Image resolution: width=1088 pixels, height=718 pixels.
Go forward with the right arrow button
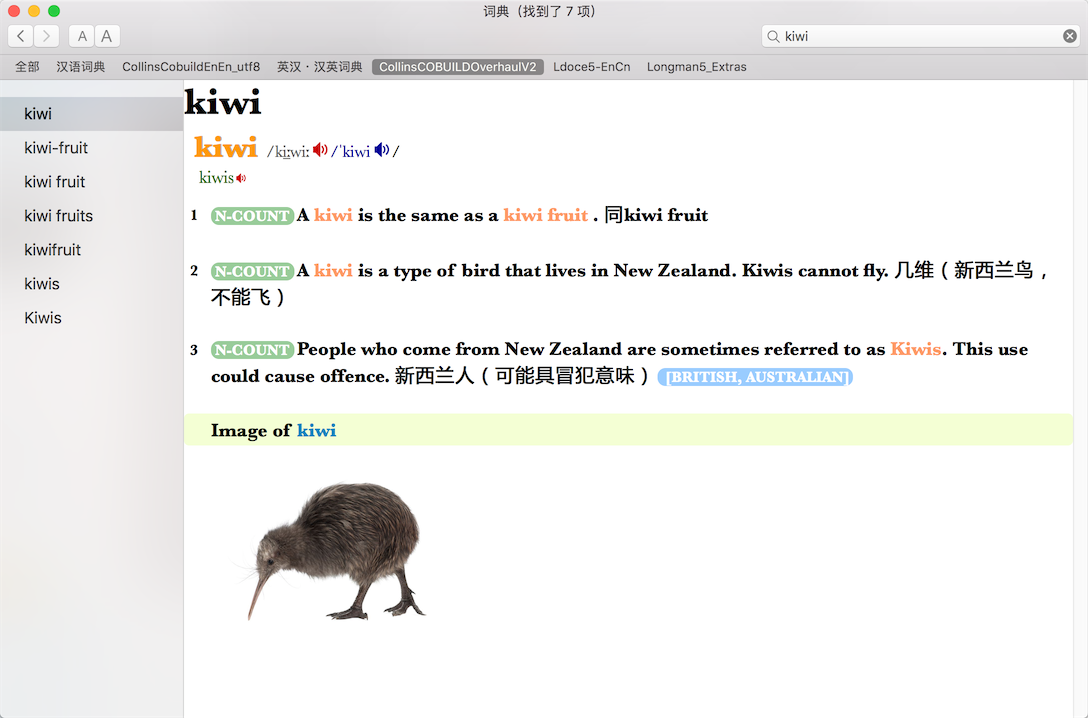point(46,36)
